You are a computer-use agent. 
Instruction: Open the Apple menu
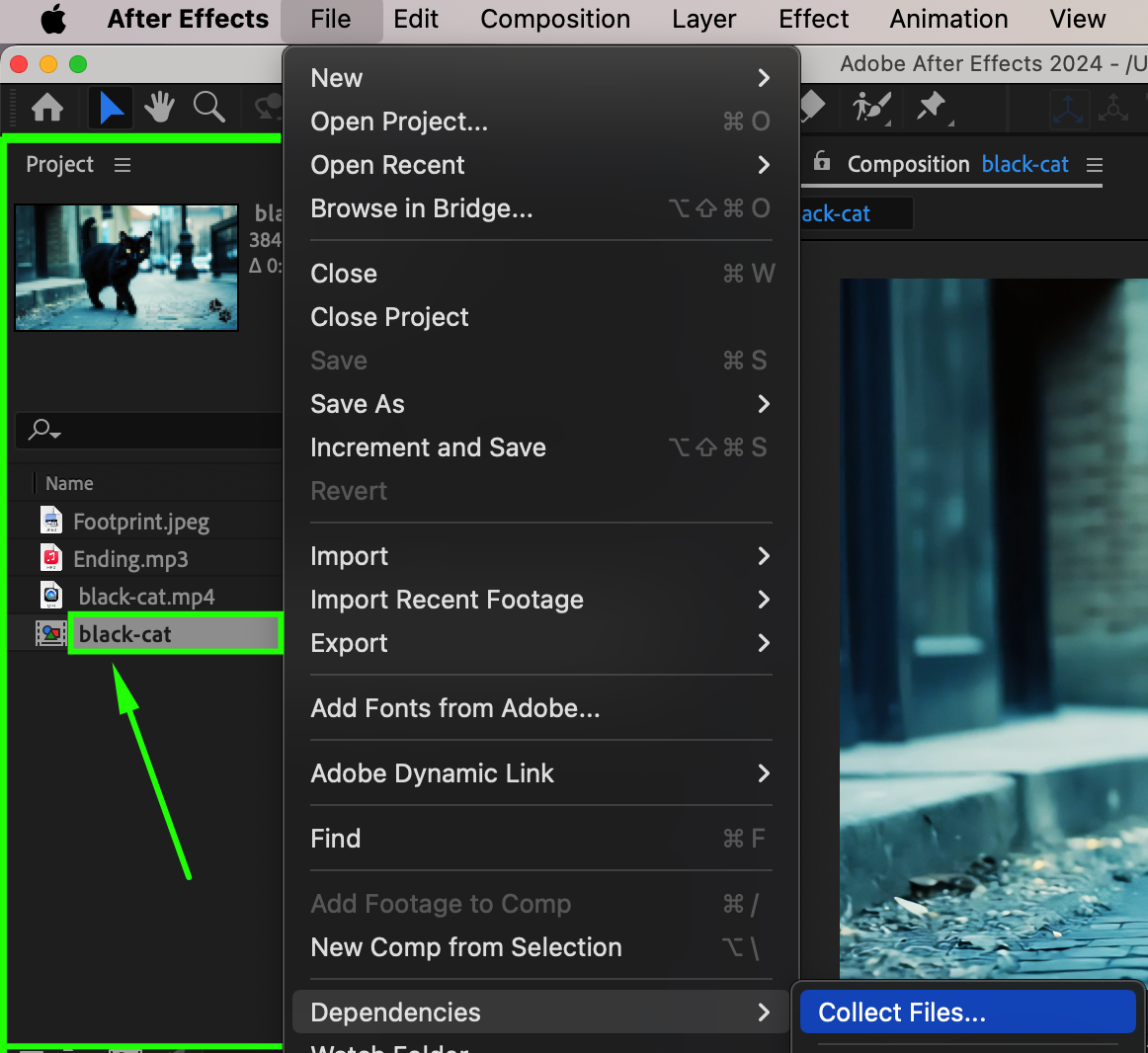point(53,19)
